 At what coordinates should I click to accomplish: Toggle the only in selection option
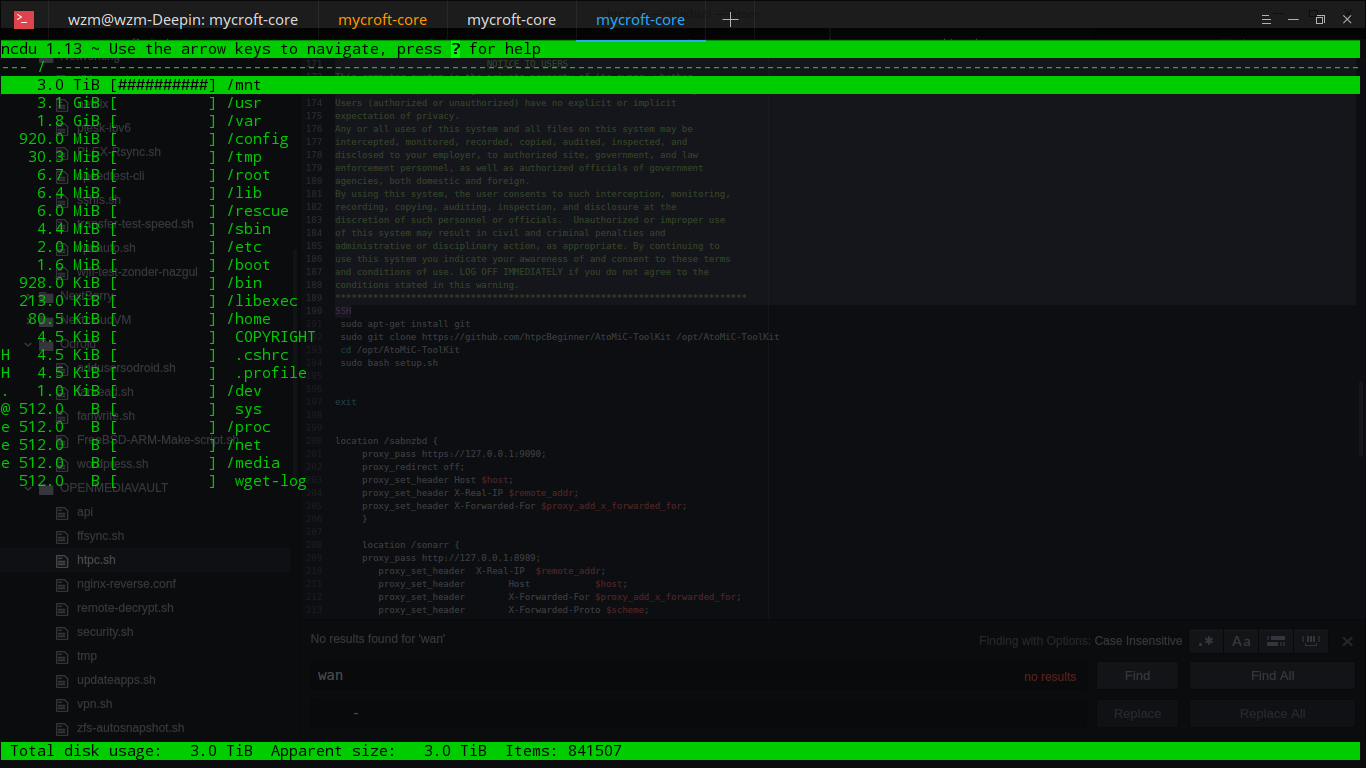click(x=1274, y=641)
